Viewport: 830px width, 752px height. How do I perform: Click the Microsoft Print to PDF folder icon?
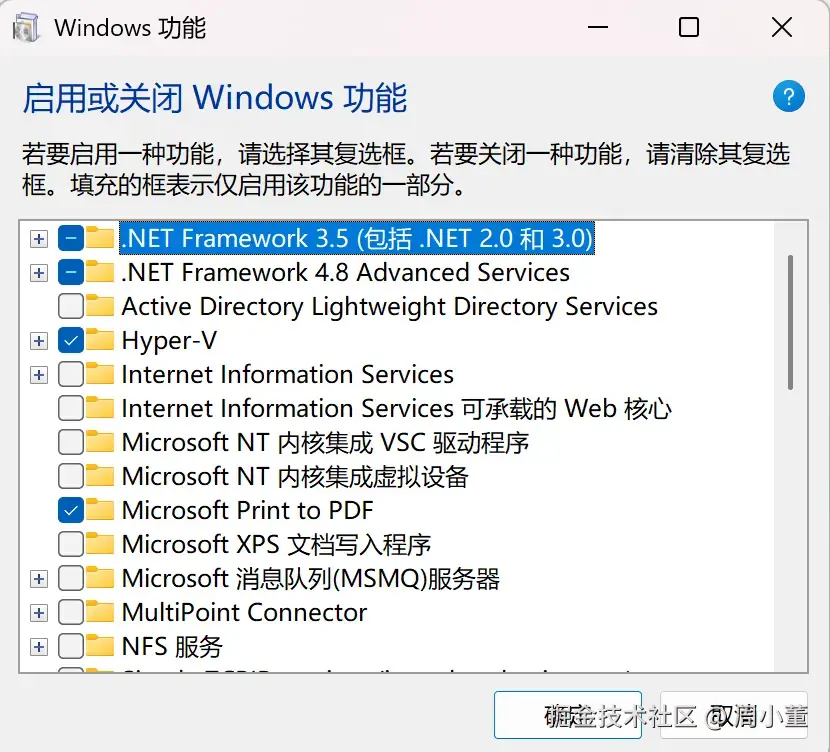tap(100, 510)
